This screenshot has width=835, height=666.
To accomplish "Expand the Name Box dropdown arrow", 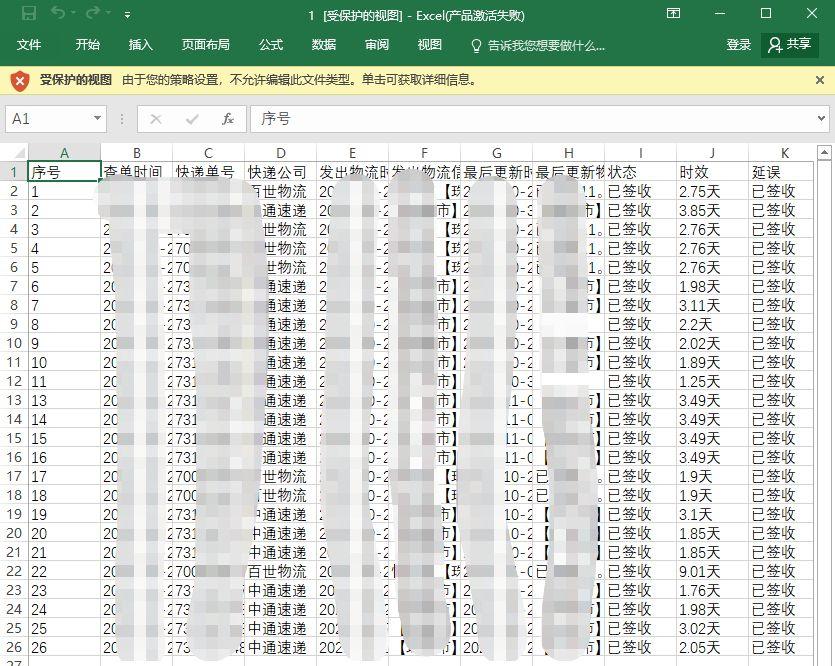I will click(x=97, y=118).
